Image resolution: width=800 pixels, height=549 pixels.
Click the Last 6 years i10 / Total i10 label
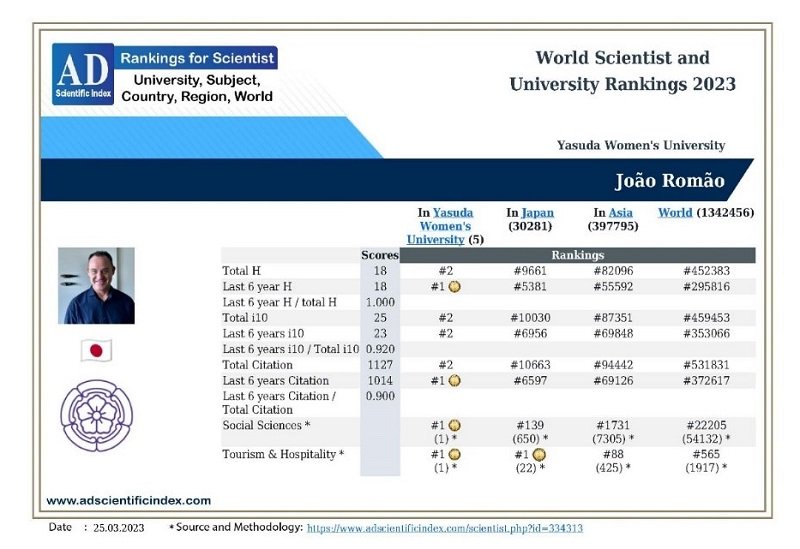[x=291, y=350]
